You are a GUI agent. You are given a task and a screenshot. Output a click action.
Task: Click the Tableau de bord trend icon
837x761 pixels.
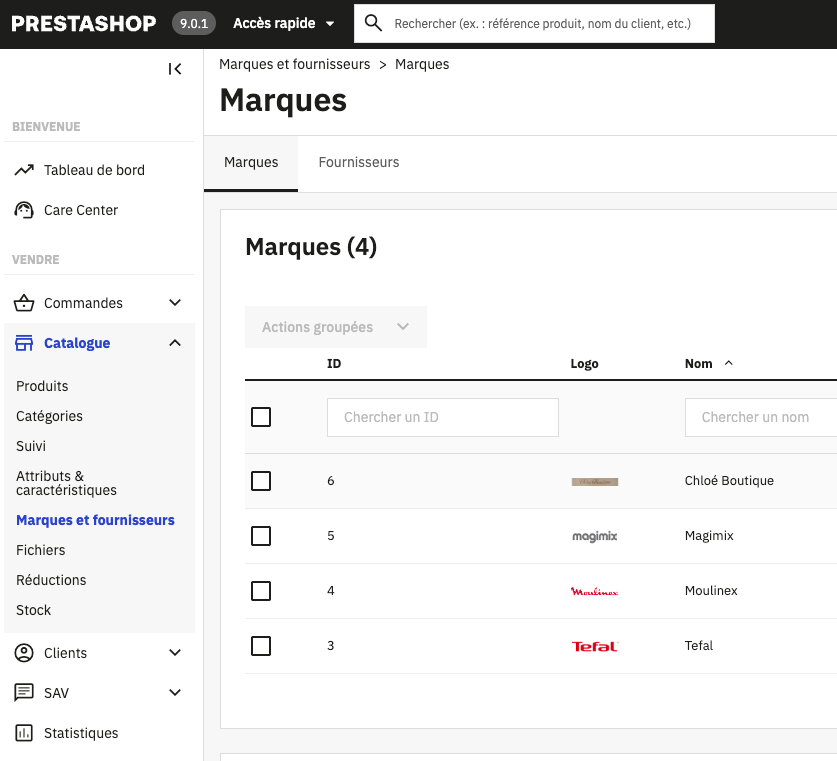coord(24,171)
